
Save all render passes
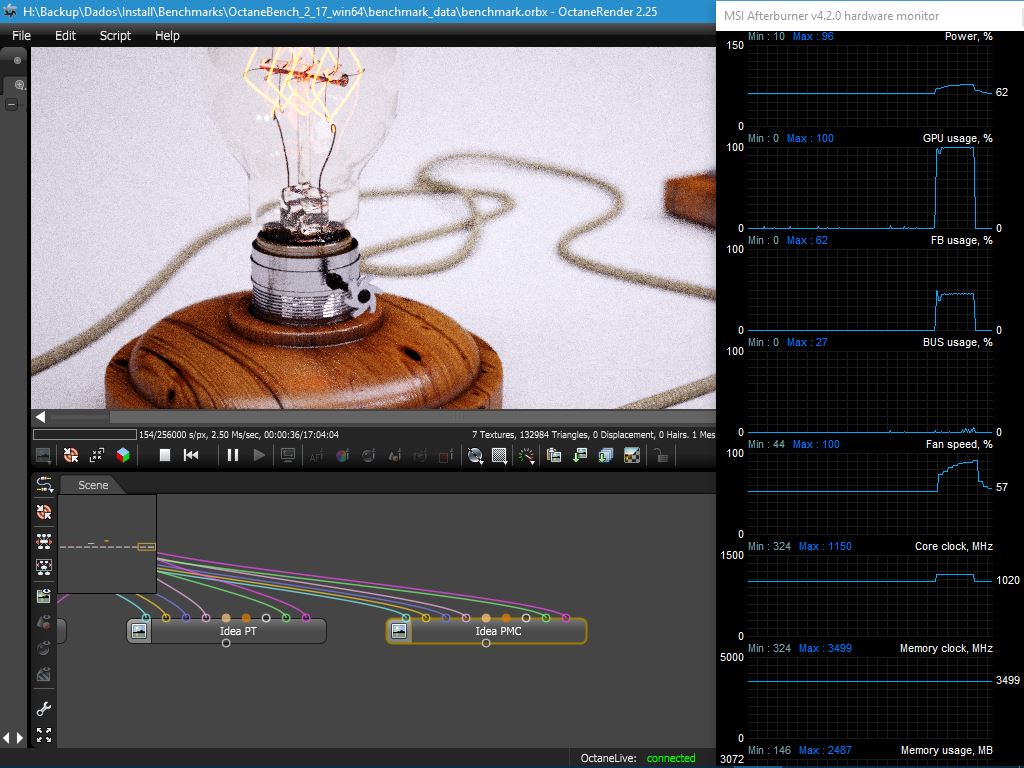(606, 455)
